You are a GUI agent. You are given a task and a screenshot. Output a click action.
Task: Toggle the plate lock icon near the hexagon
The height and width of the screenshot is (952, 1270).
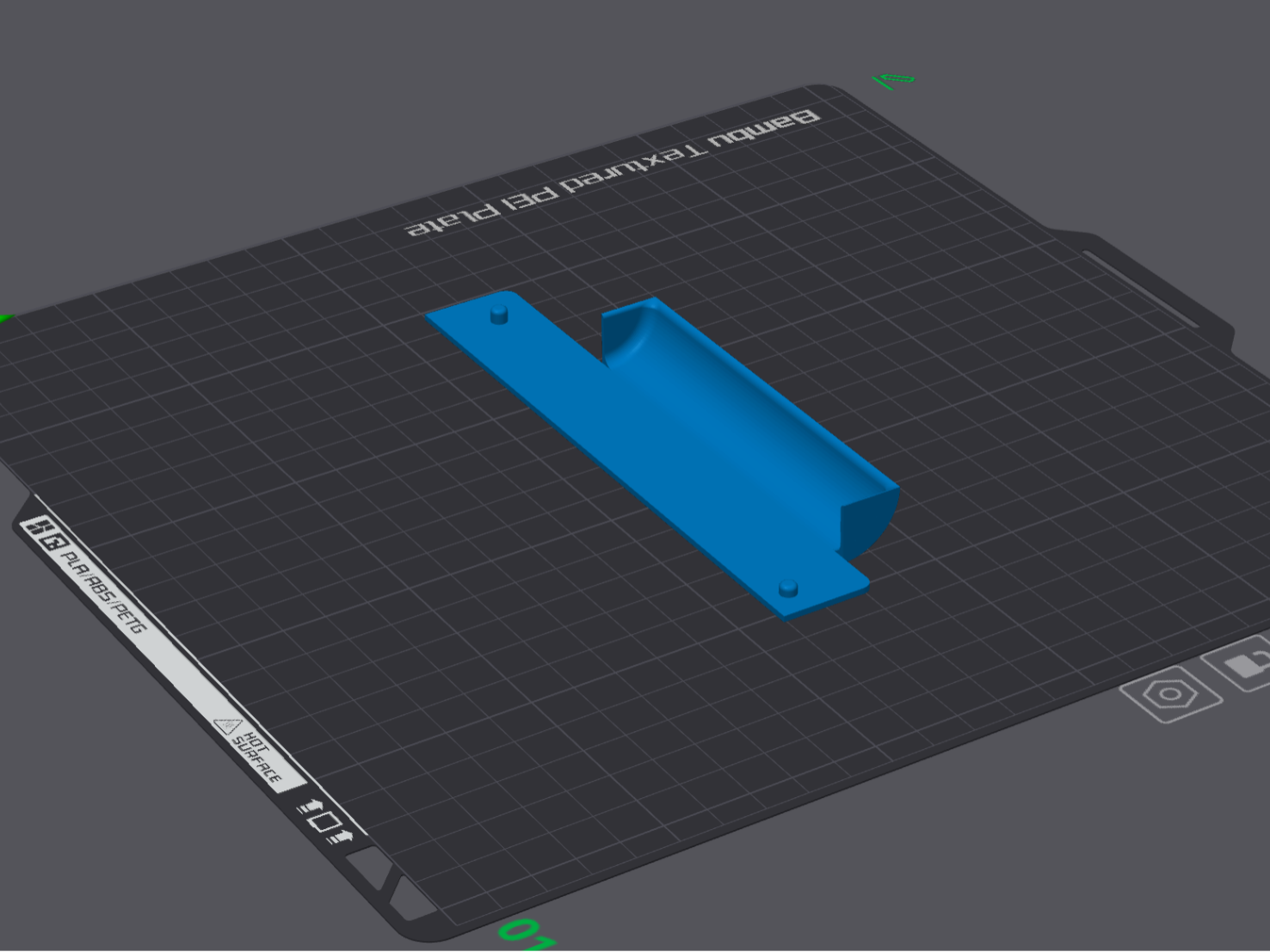point(1243,662)
